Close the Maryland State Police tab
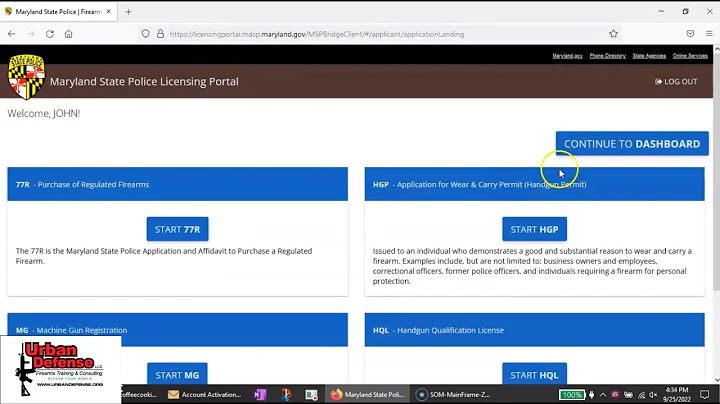720x404 pixels. (108, 11)
